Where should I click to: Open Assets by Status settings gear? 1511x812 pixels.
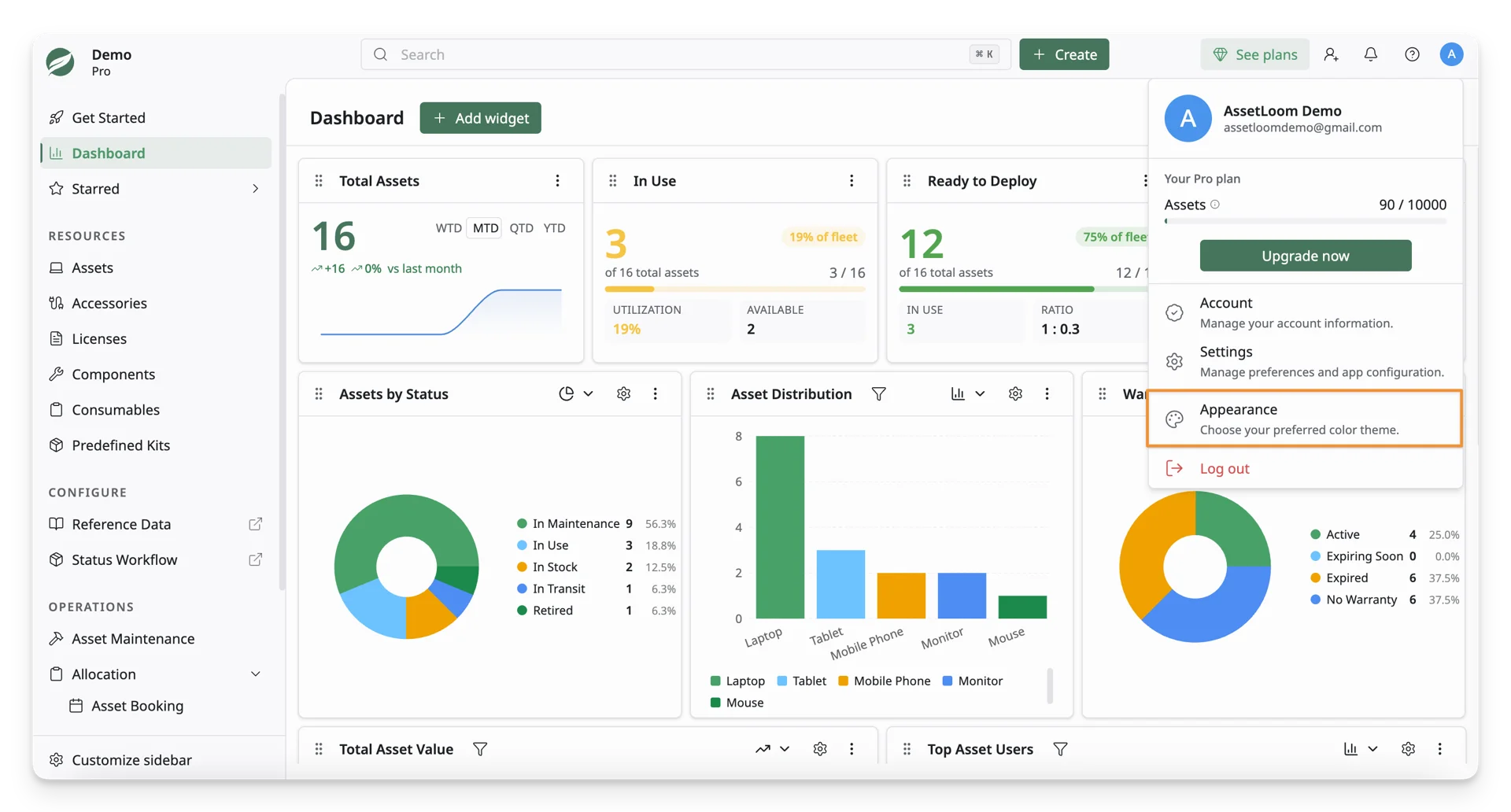point(623,393)
